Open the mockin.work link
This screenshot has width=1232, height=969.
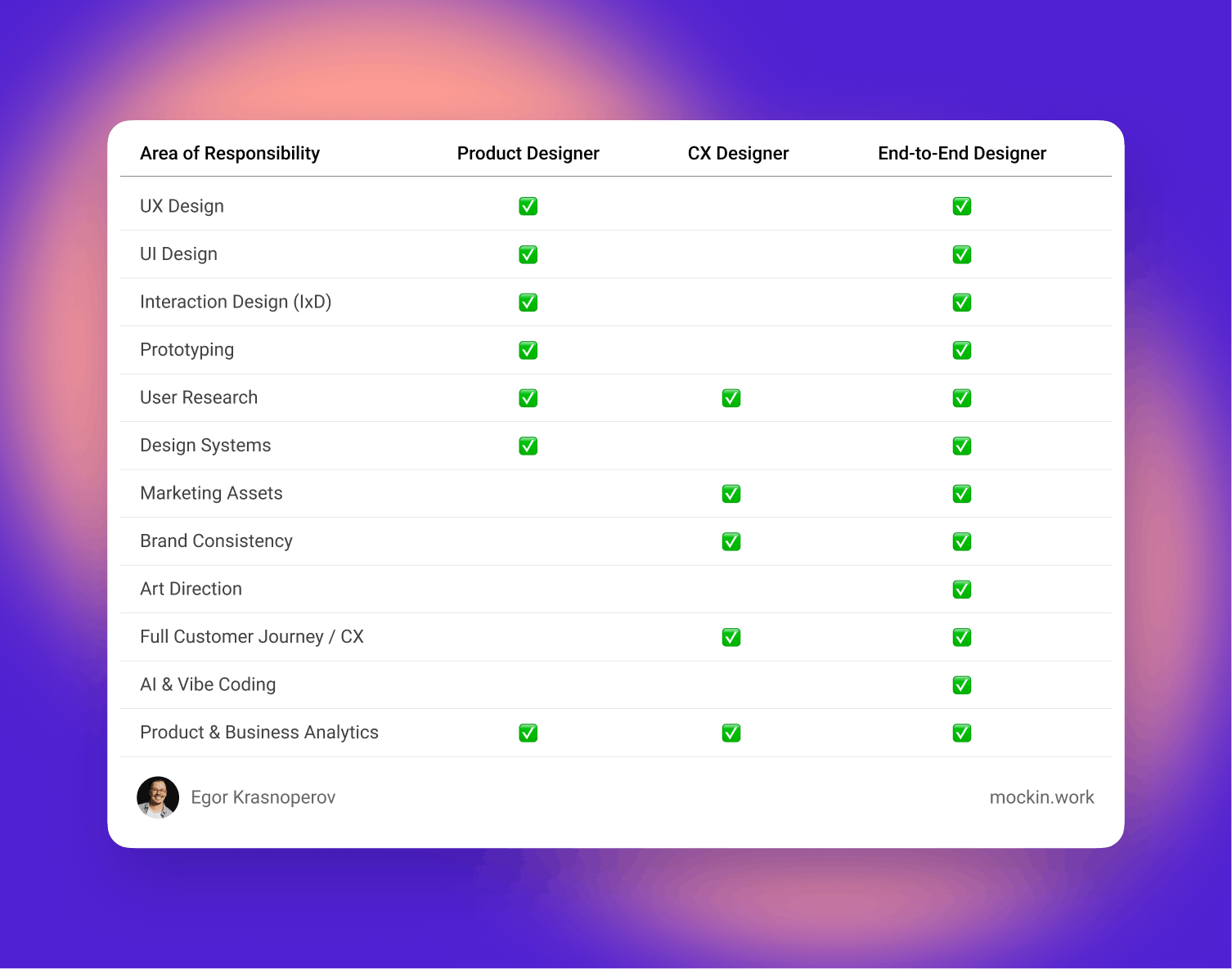click(1041, 797)
